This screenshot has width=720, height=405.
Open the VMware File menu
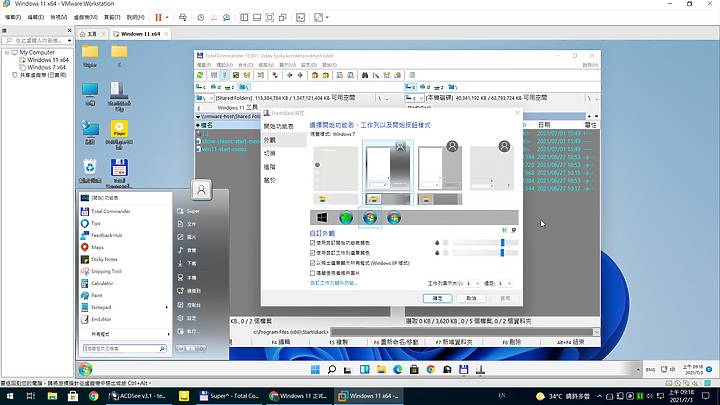[x=13, y=17]
